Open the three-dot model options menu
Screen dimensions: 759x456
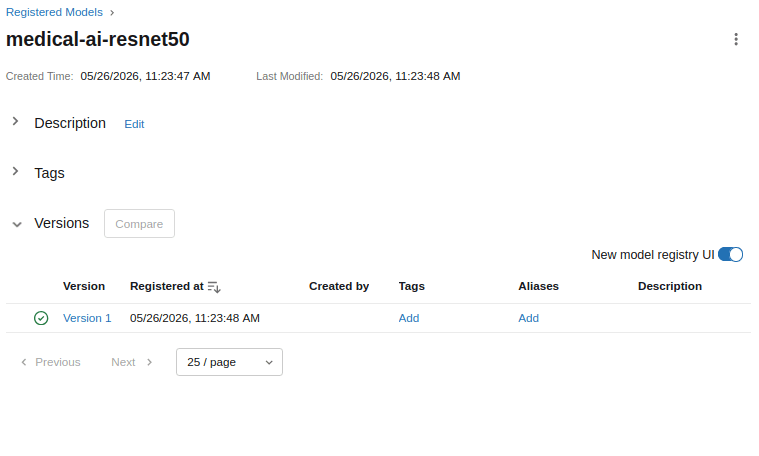click(736, 39)
